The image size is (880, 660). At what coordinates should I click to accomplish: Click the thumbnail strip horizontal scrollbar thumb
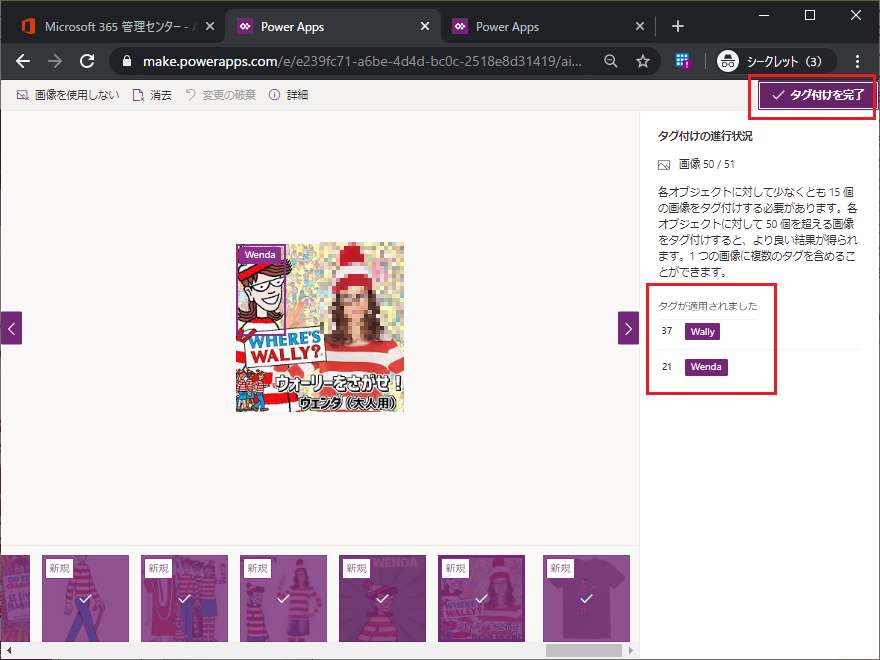coord(584,650)
